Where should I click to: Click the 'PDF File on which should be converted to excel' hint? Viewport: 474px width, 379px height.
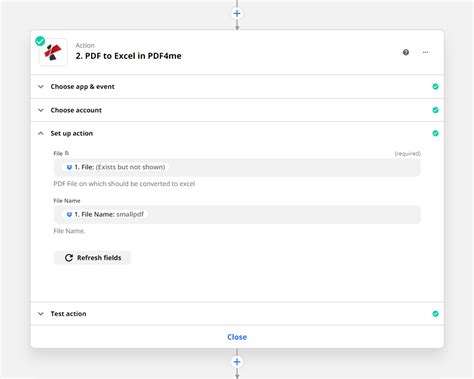coord(124,184)
